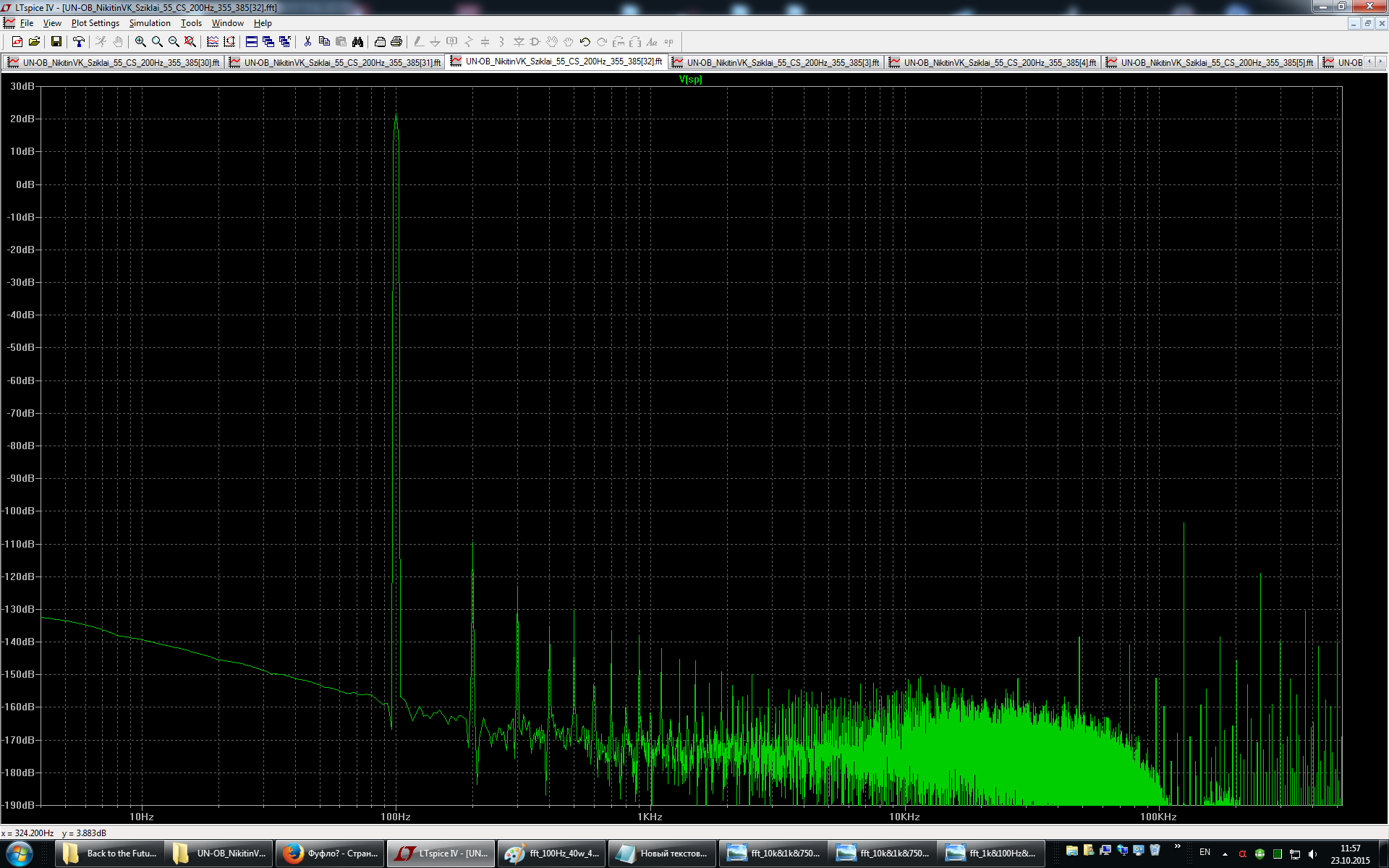This screenshot has width=1389, height=868.
Task: Click the Undo arrow icon
Action: (x=585, y=42)
